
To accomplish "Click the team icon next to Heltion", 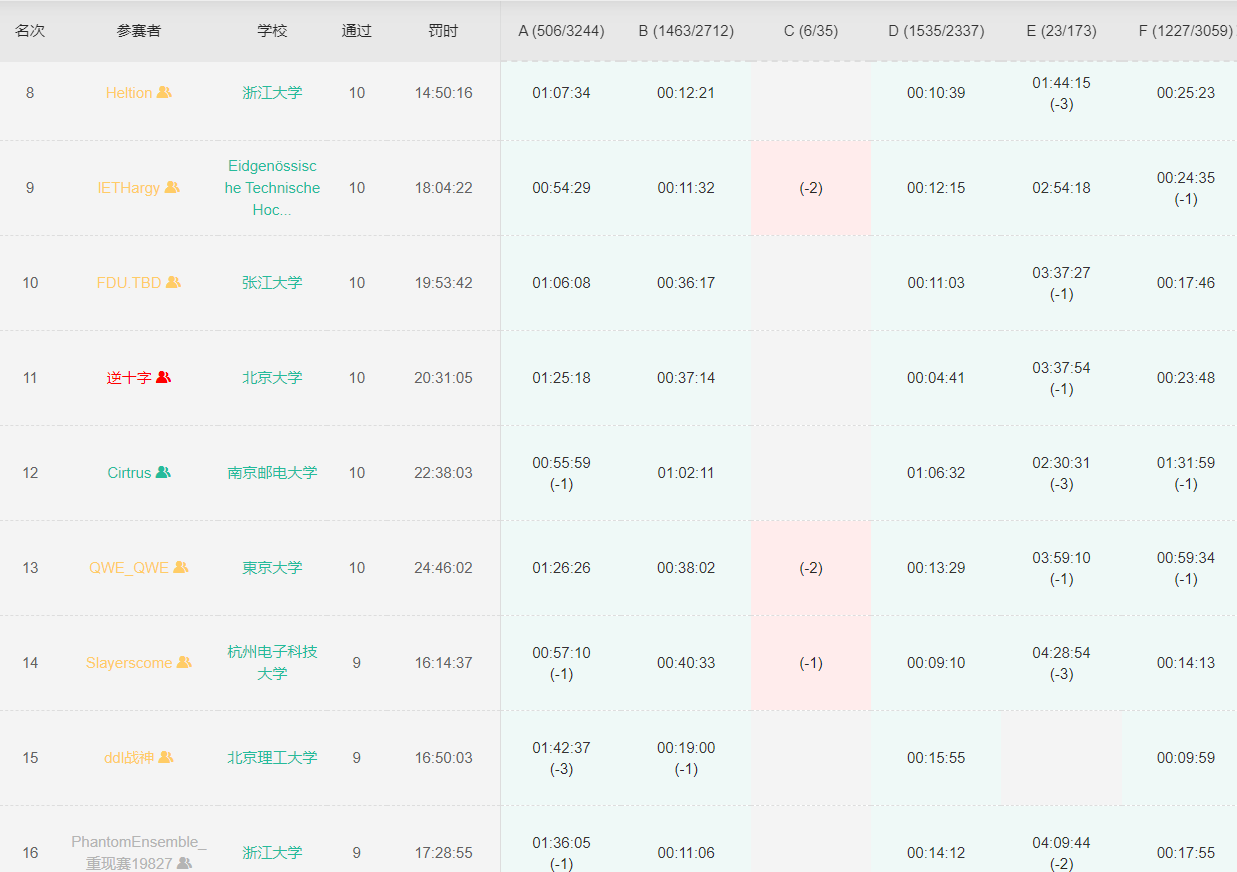I will pos(164,92).
